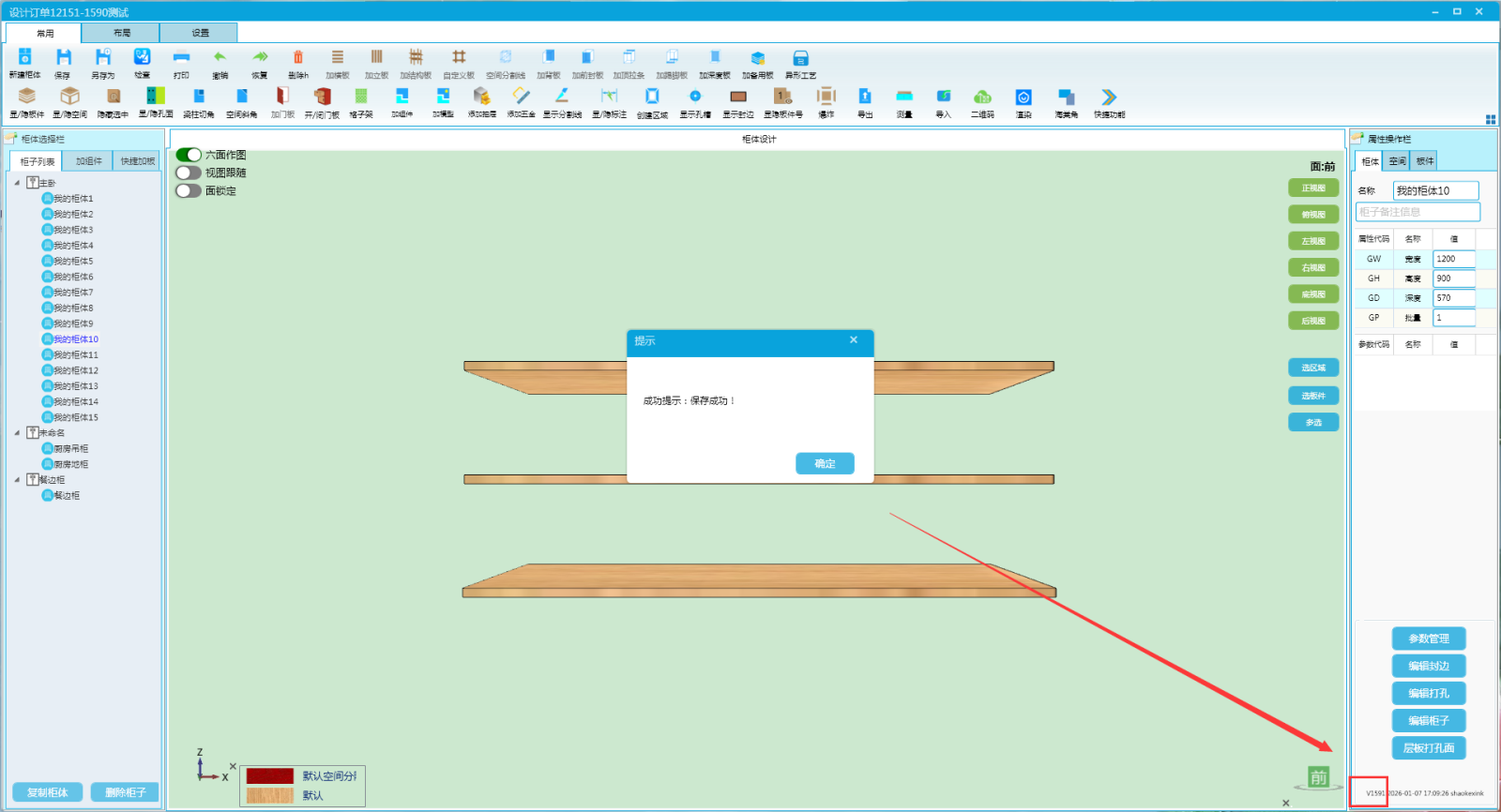Collapse the 餐边柜 tree group
This screenshot has height=812, width=1501.
17,480
